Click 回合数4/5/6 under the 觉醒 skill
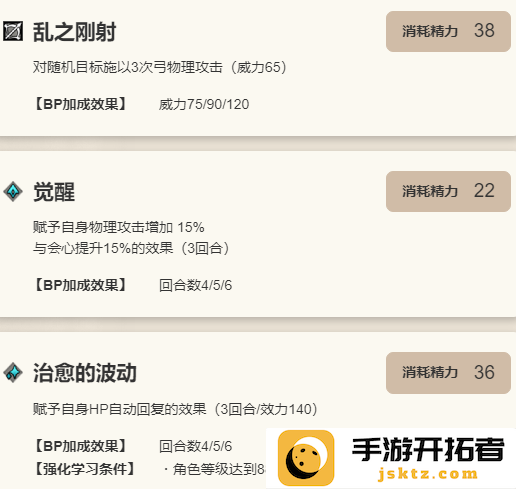Viewport: 516px width, 489px height. pyautogui.click(x=195, y=285)
